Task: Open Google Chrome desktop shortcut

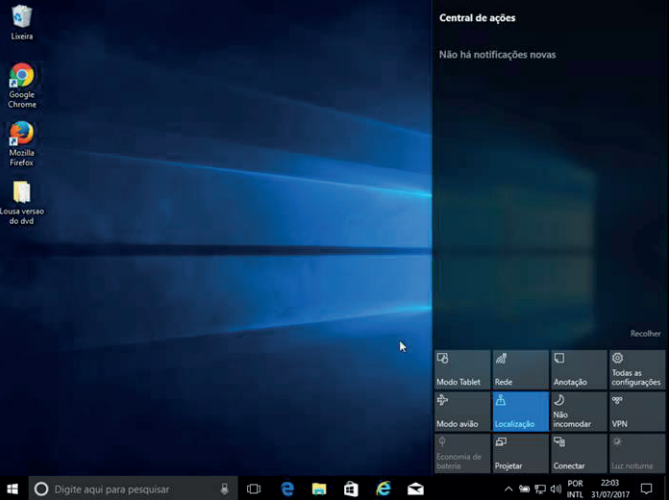Action: (21, 77)
